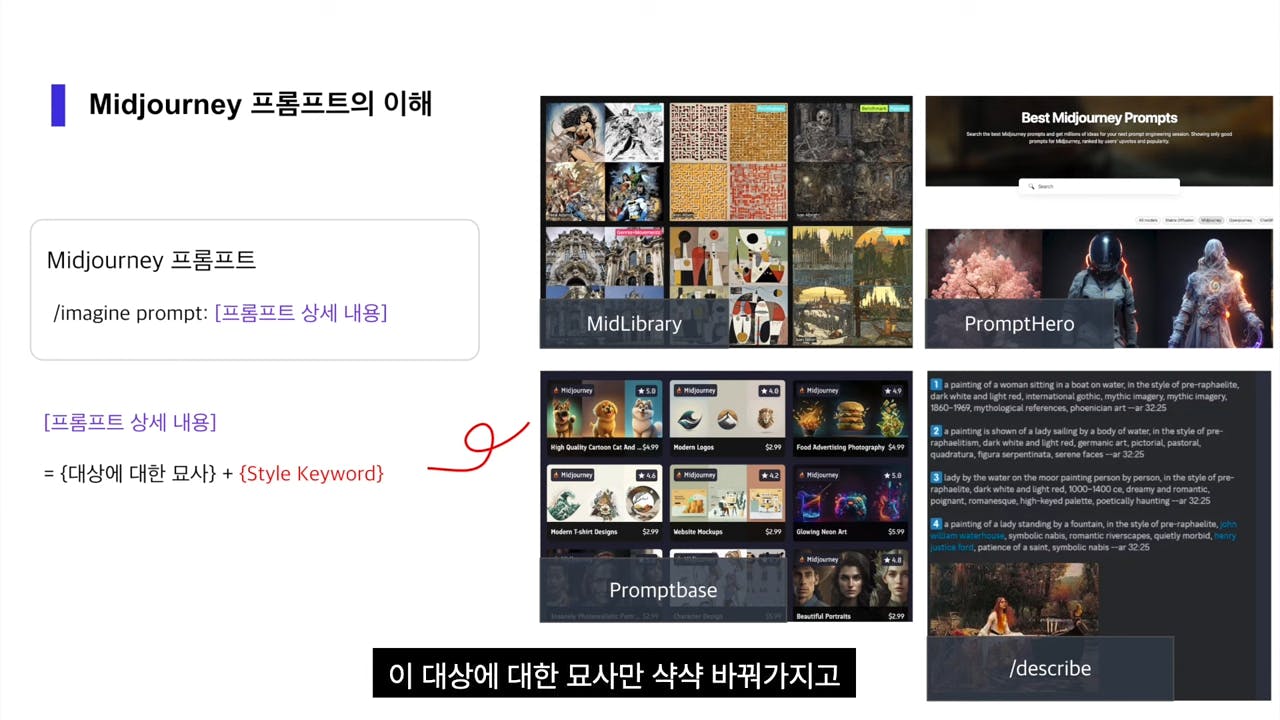Open the henry justice ford link
Viewport: 1280px width, 720px height.
[x=952, y=548]
